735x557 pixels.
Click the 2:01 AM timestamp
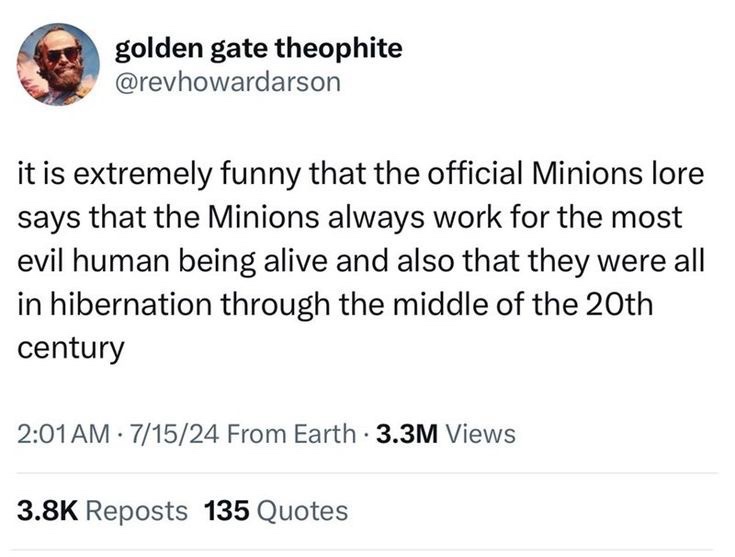point(62,434)
